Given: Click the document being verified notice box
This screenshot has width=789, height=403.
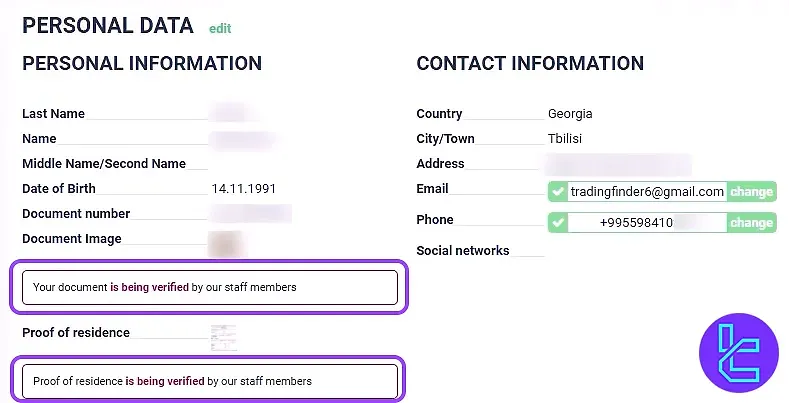Looking at the screenshot, I should click(210, 287).
